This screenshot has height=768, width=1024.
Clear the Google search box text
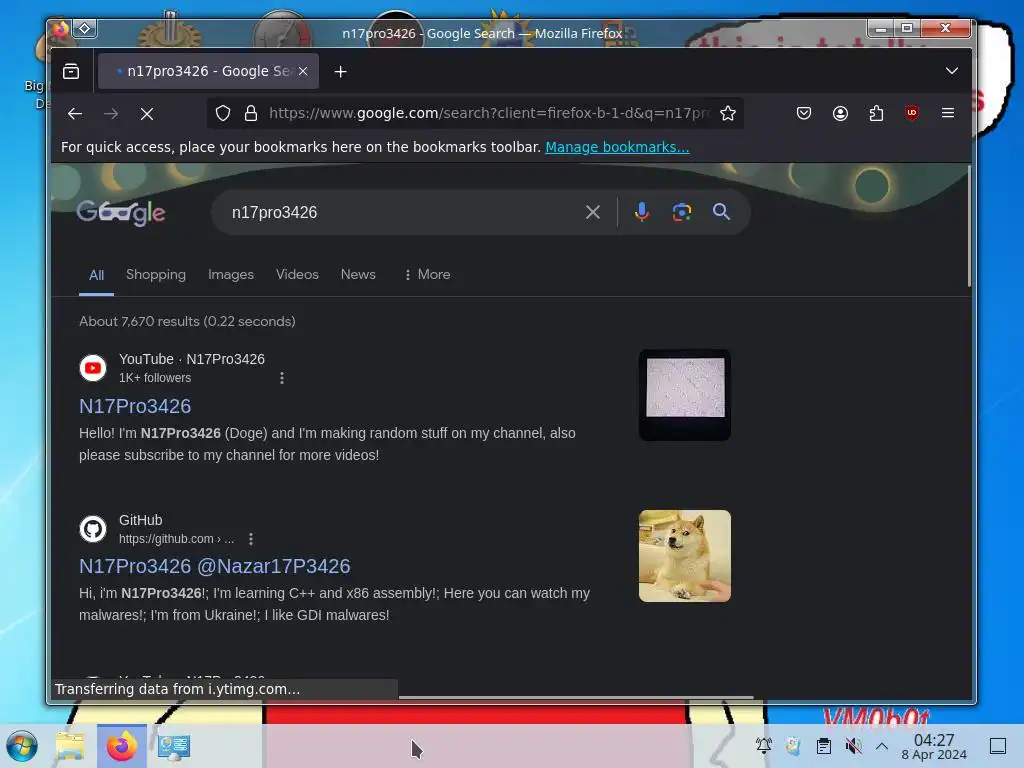(x=592, y=212)
